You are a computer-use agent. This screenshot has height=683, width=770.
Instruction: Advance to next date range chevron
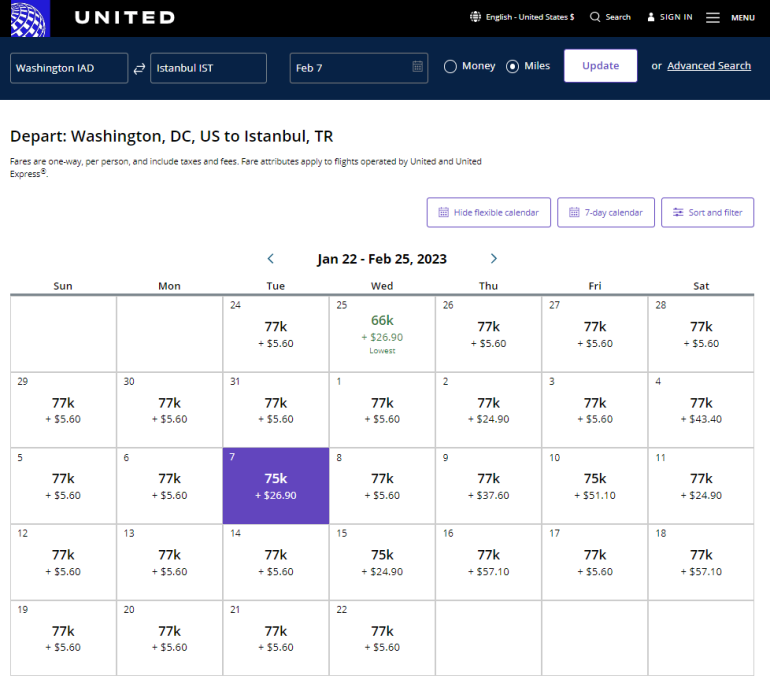coord(493,259)
